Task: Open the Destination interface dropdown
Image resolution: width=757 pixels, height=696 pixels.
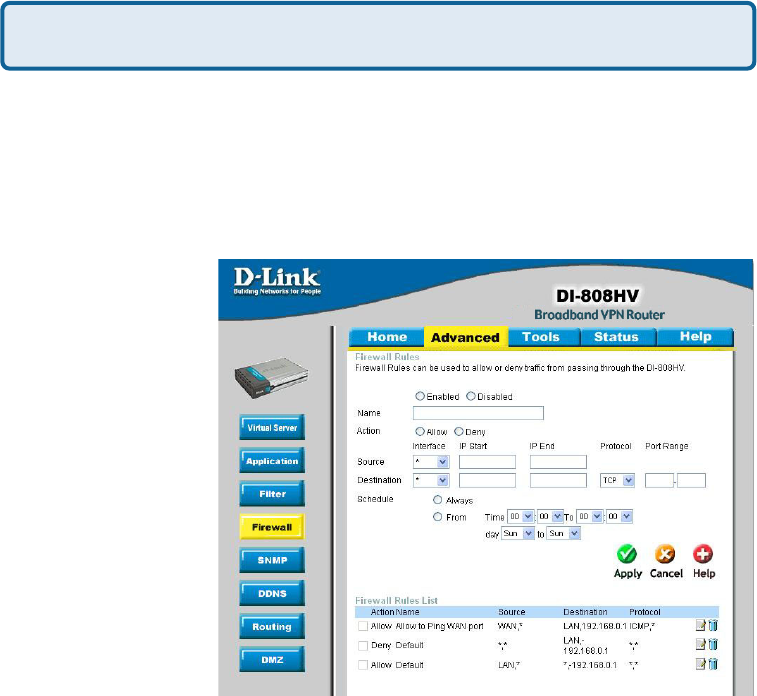Action: 431,480
